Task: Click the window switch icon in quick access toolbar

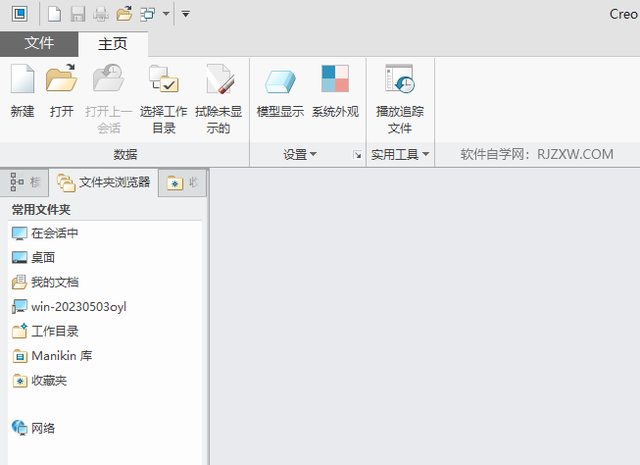Action: pyautogui.click(x=148, y=14)
